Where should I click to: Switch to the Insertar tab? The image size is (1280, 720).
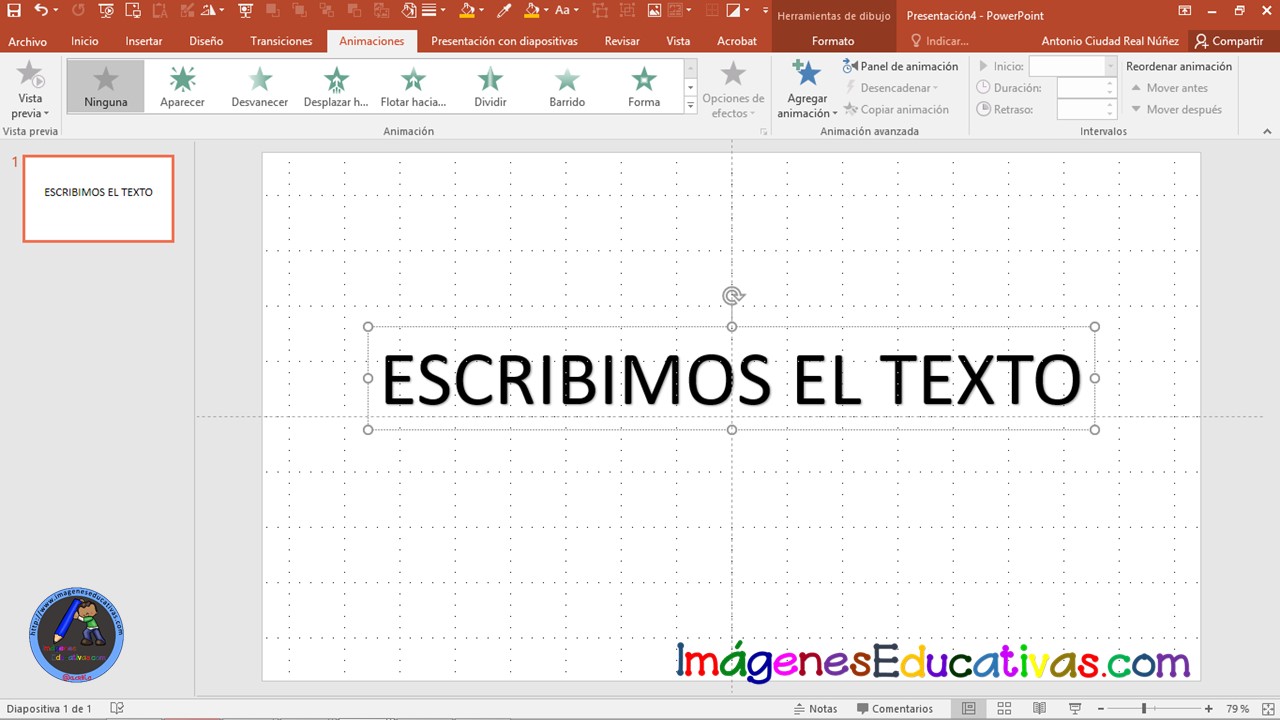pos(144,41)
